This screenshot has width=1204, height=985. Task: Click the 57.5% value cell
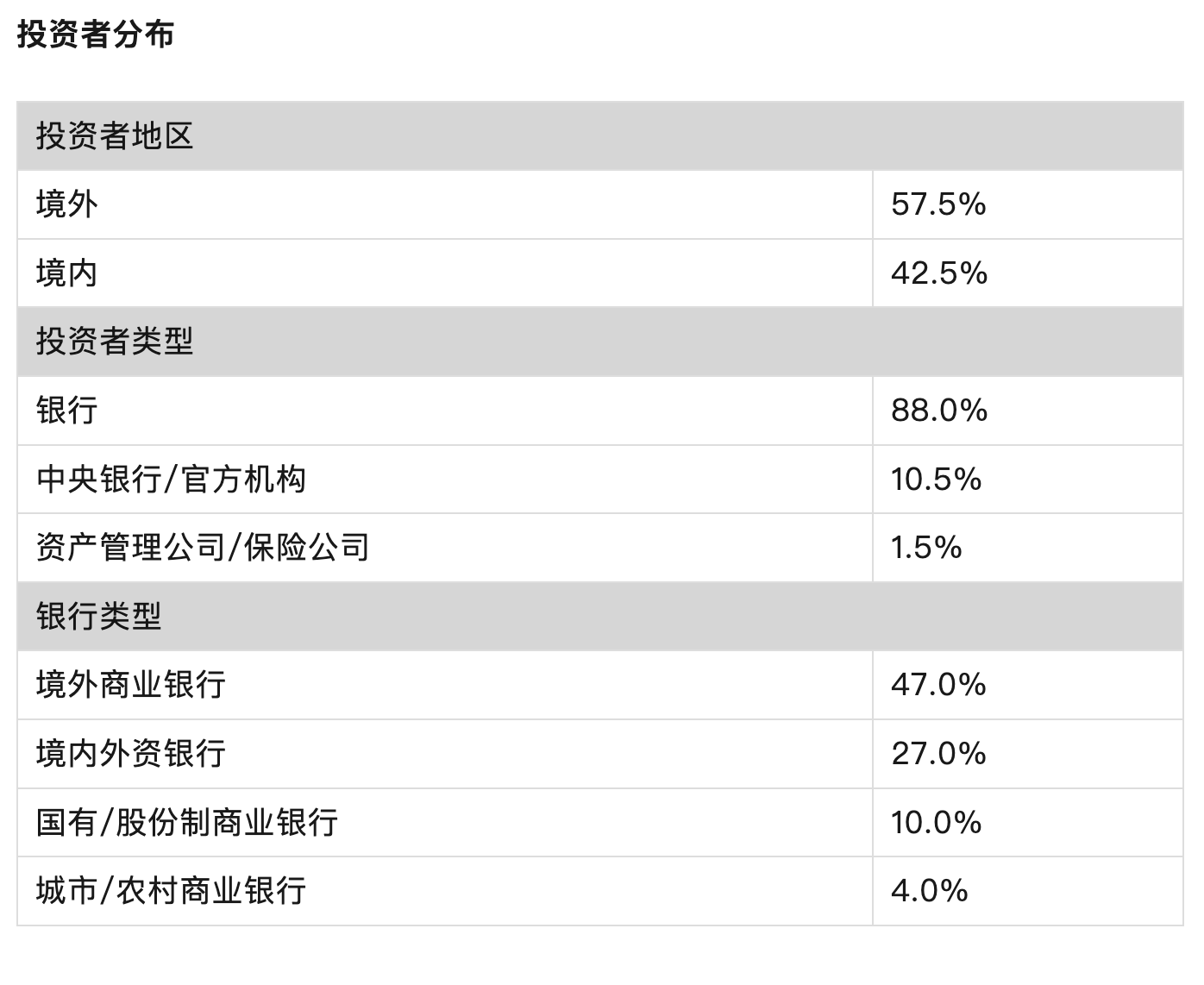[938, 204]
